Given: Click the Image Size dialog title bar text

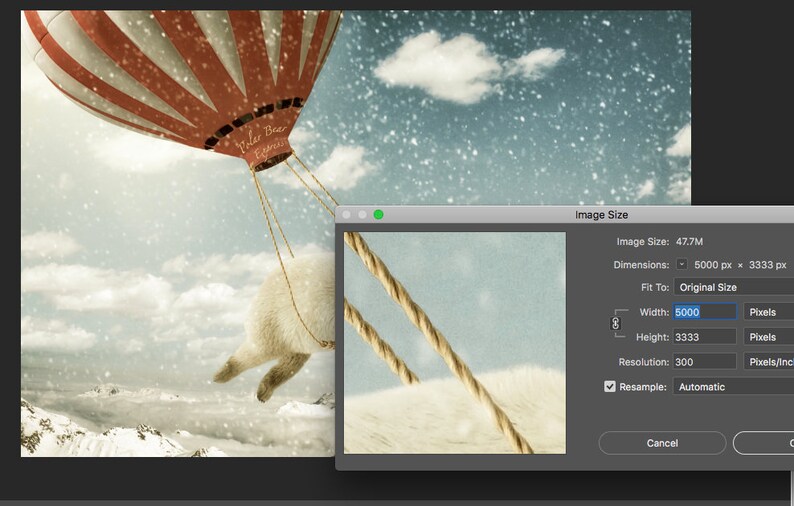Looking at the screenshot, I should (x=602, y=215).
